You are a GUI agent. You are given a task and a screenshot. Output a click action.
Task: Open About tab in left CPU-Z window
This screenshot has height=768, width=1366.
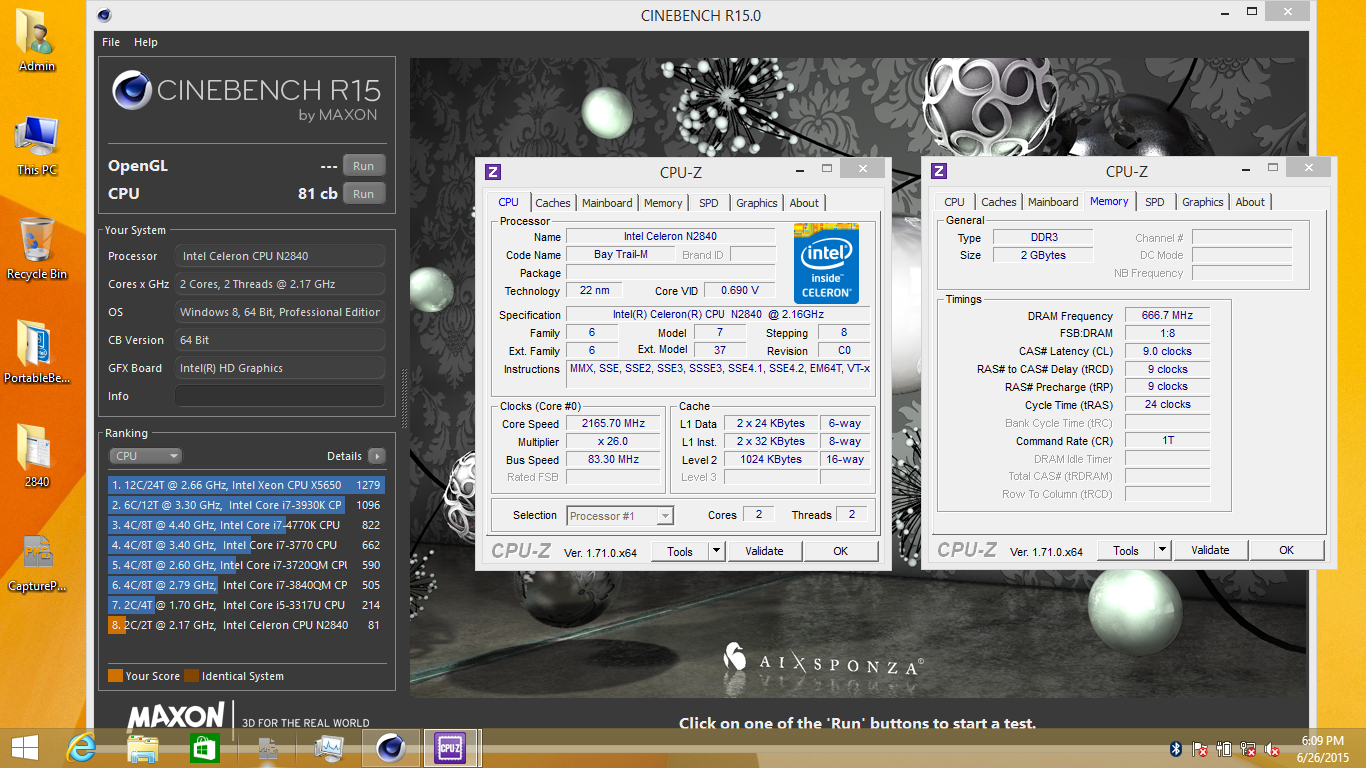pyautogui.click(x=804, y=203)
